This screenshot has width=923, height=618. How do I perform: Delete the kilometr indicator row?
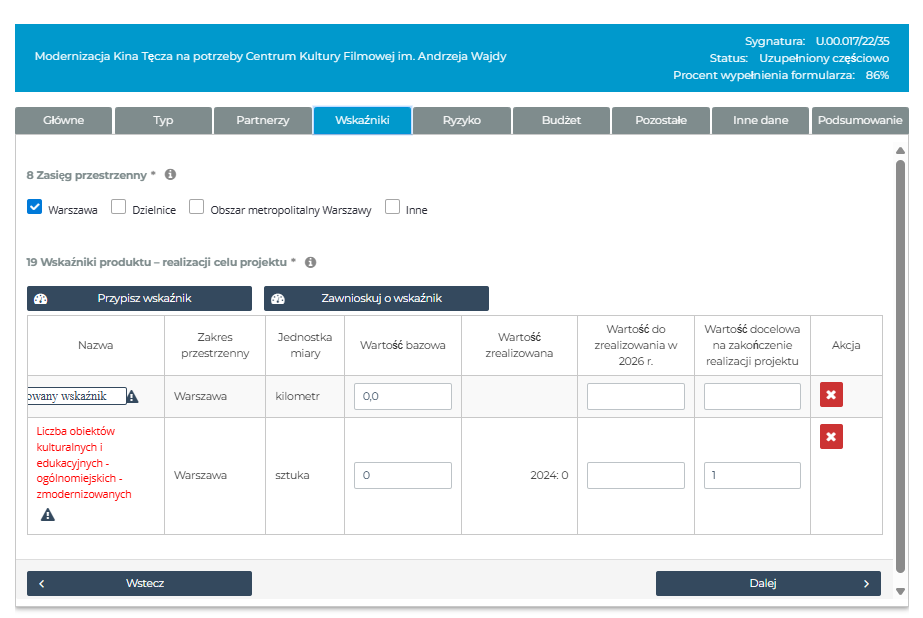831,395
